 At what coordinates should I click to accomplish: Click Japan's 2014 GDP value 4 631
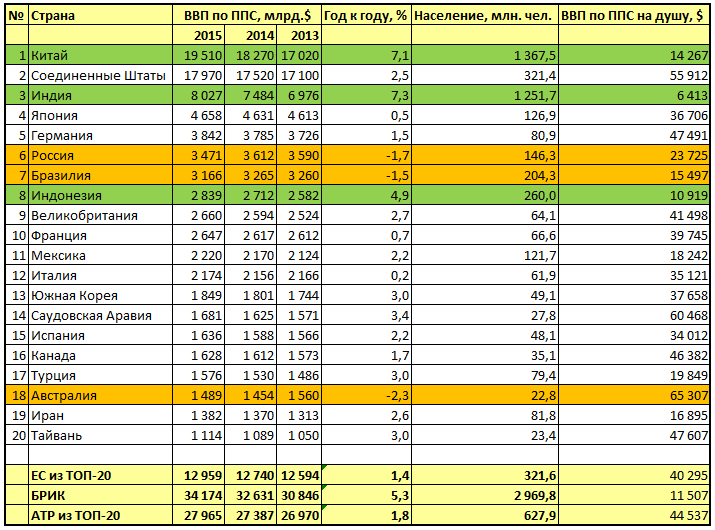tap(250, 115)
